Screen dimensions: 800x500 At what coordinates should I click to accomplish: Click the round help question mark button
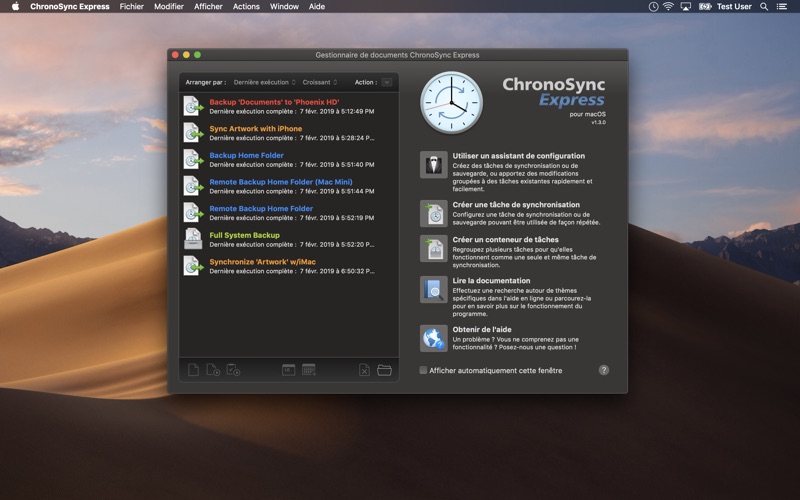pyautogui.click(x=604, y=370)
